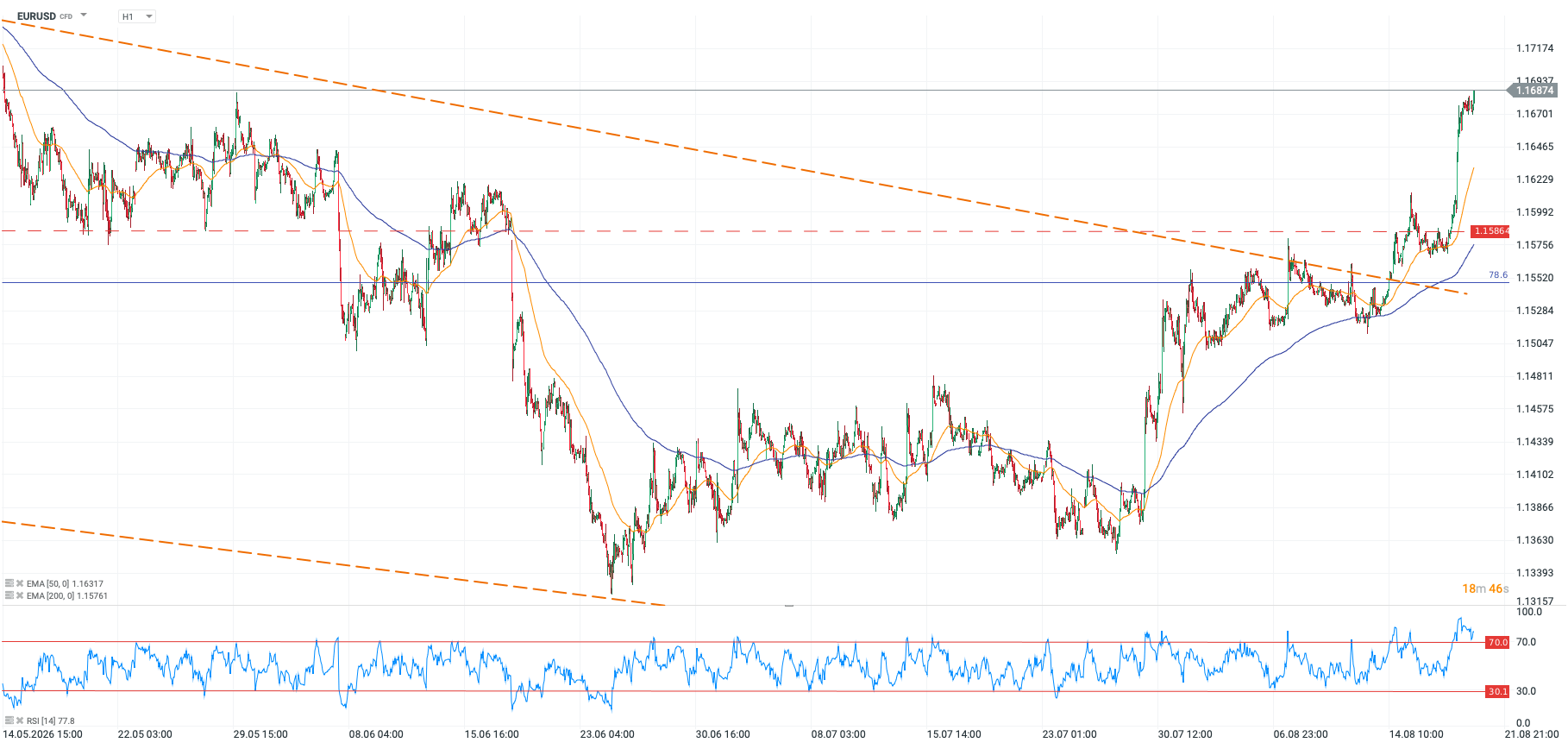Click the 1.16229 price axis label
1568x749 pixels.
coord(1535,179)
